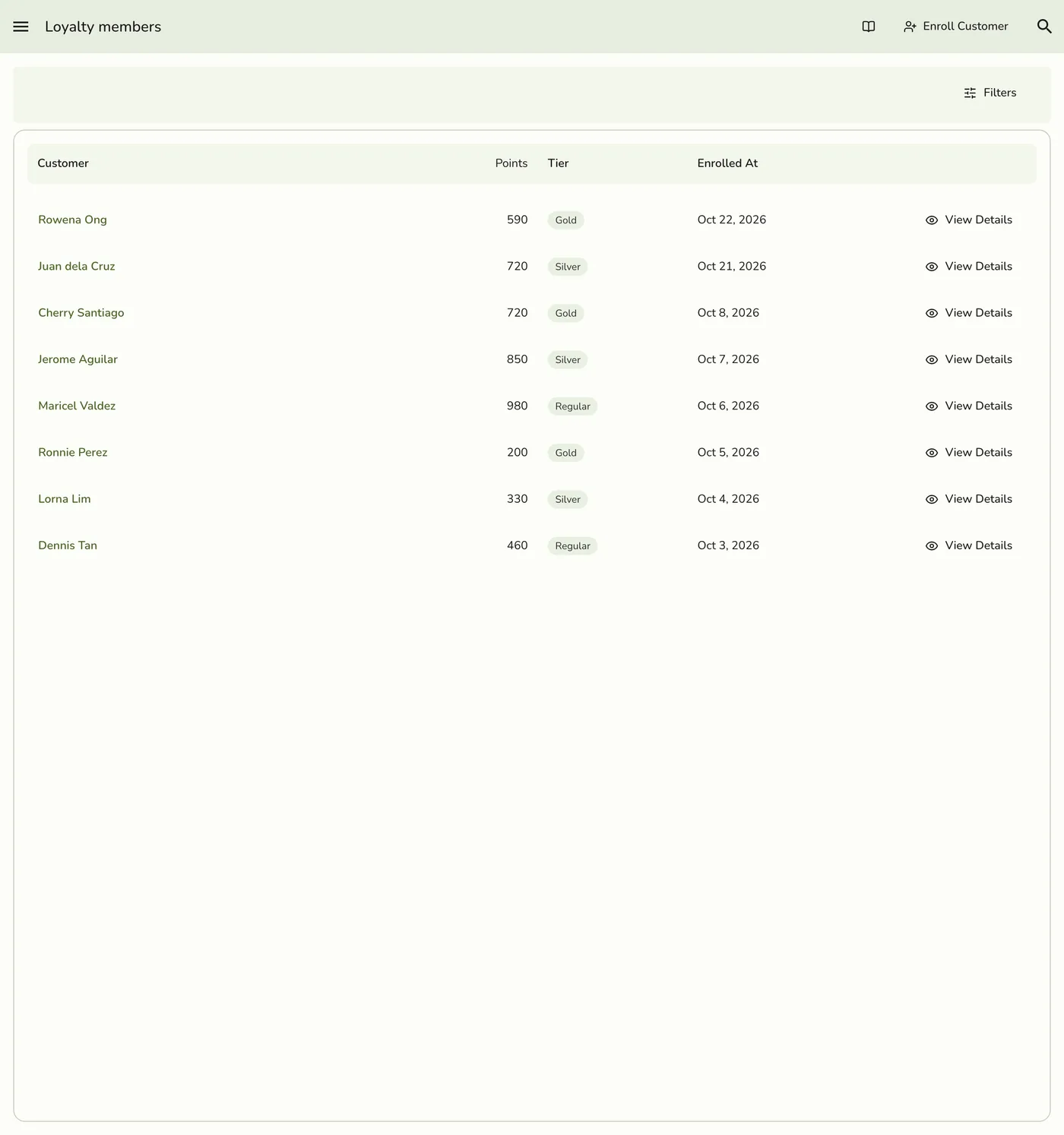Click the 850 points value
1064x1135 pixels.
pos(517,359)
